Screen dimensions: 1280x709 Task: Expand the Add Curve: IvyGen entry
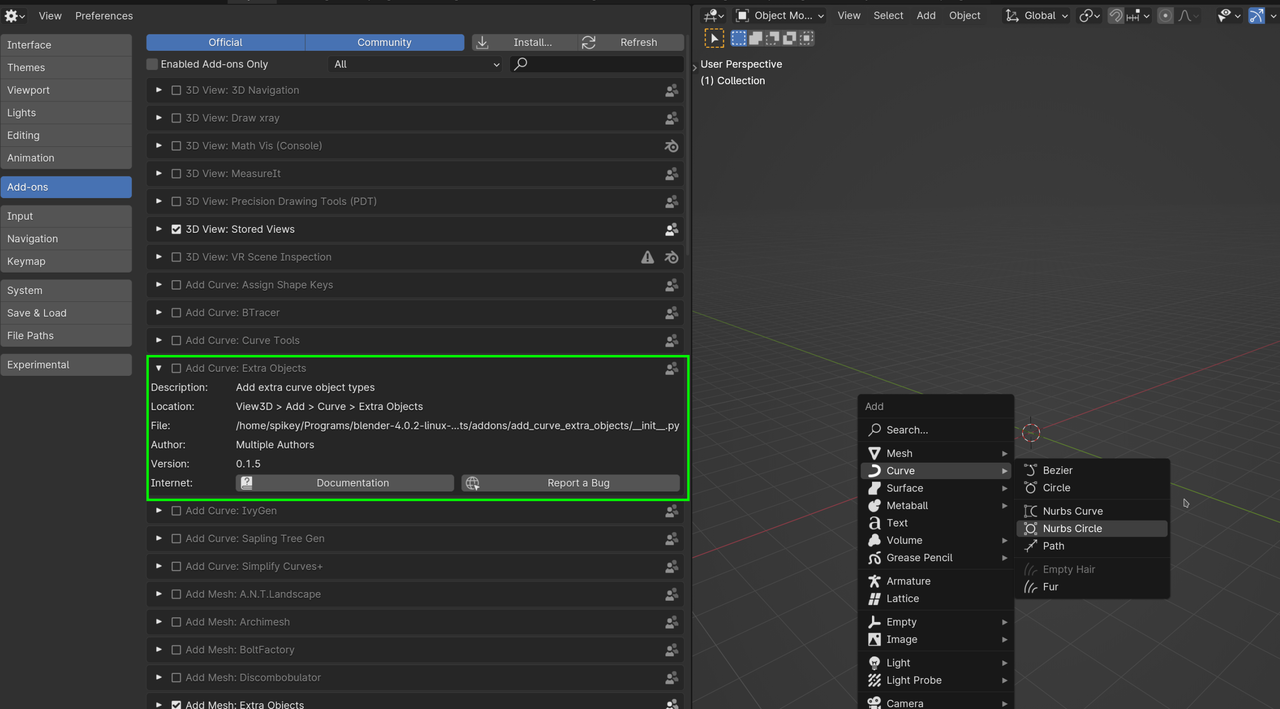tap(158, 511)
